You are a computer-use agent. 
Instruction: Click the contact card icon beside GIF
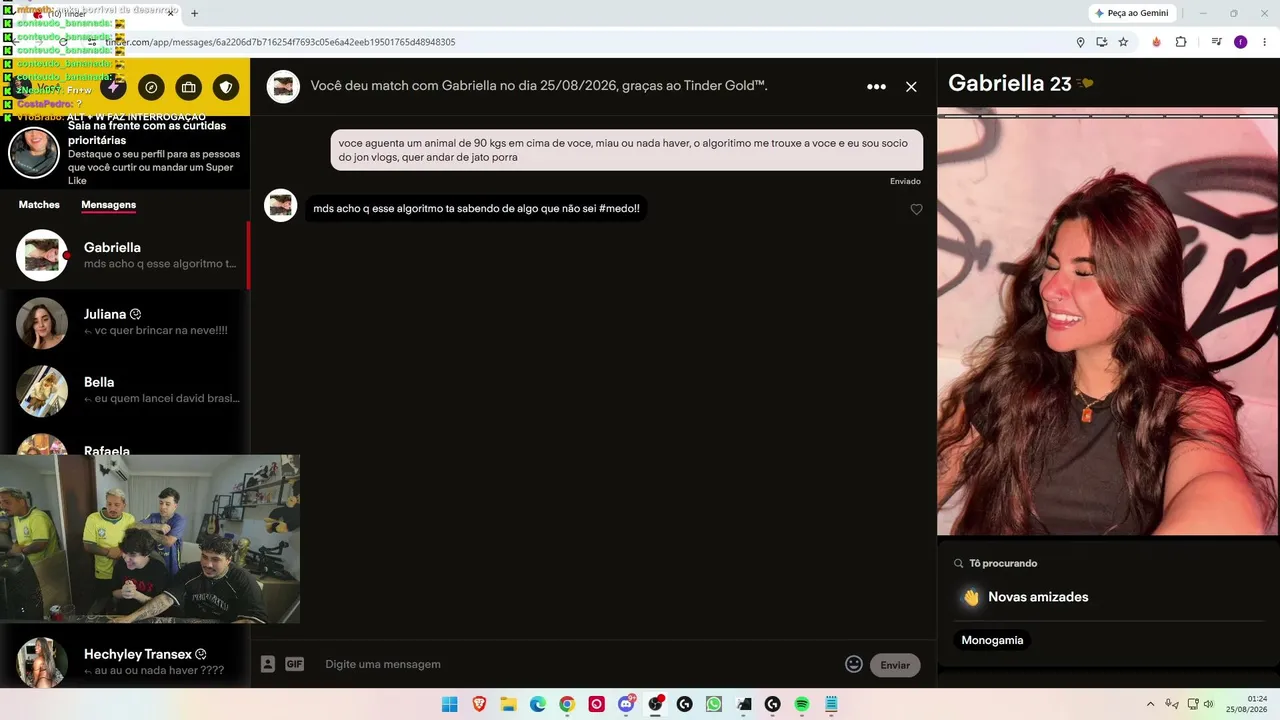click(x=268, y=664)
